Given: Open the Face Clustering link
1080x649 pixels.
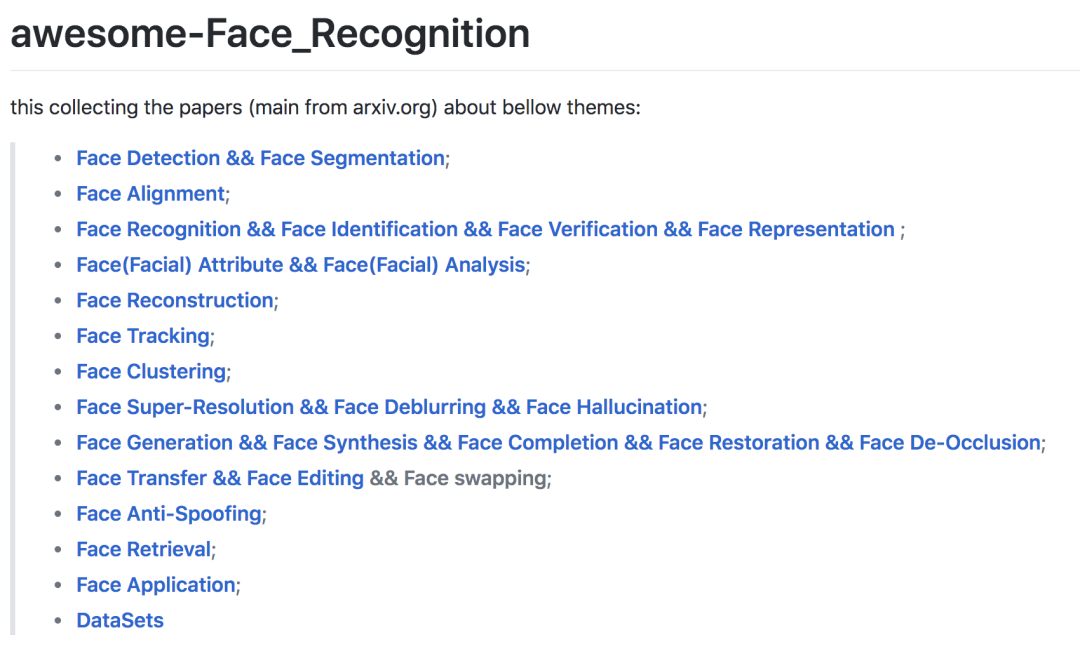Looking at the screenshot, I should pyautogui.click(x=152, y=372).
